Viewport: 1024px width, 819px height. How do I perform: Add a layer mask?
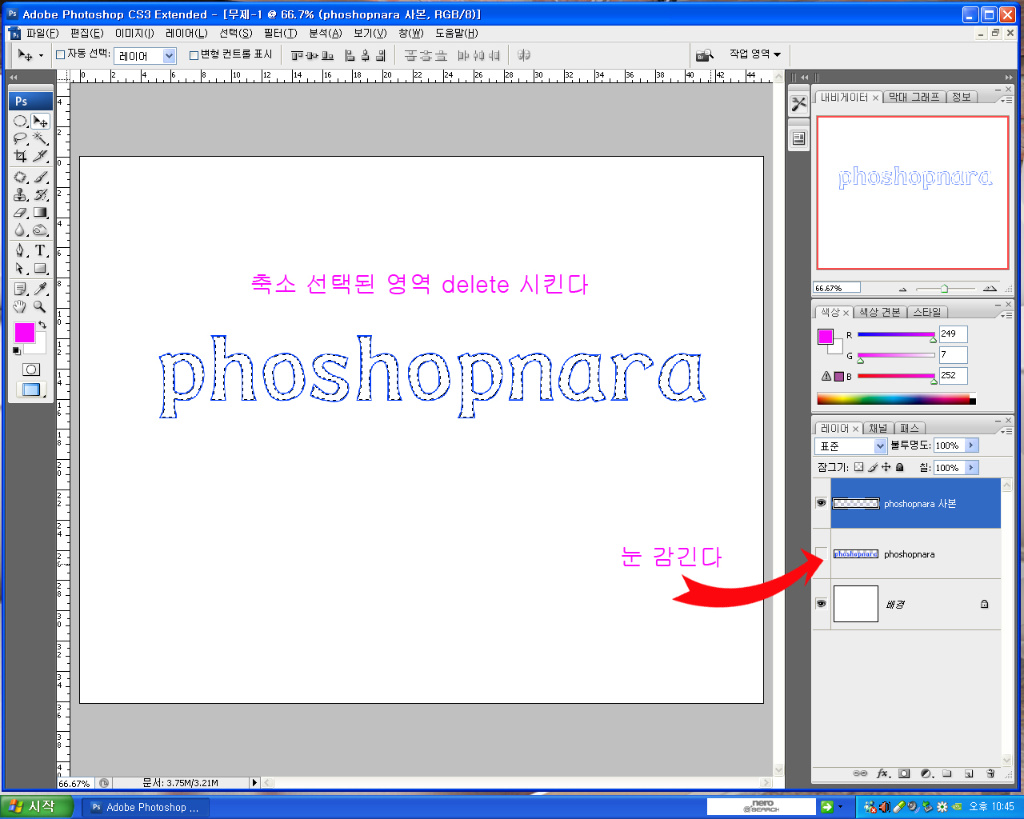(904, 773)
